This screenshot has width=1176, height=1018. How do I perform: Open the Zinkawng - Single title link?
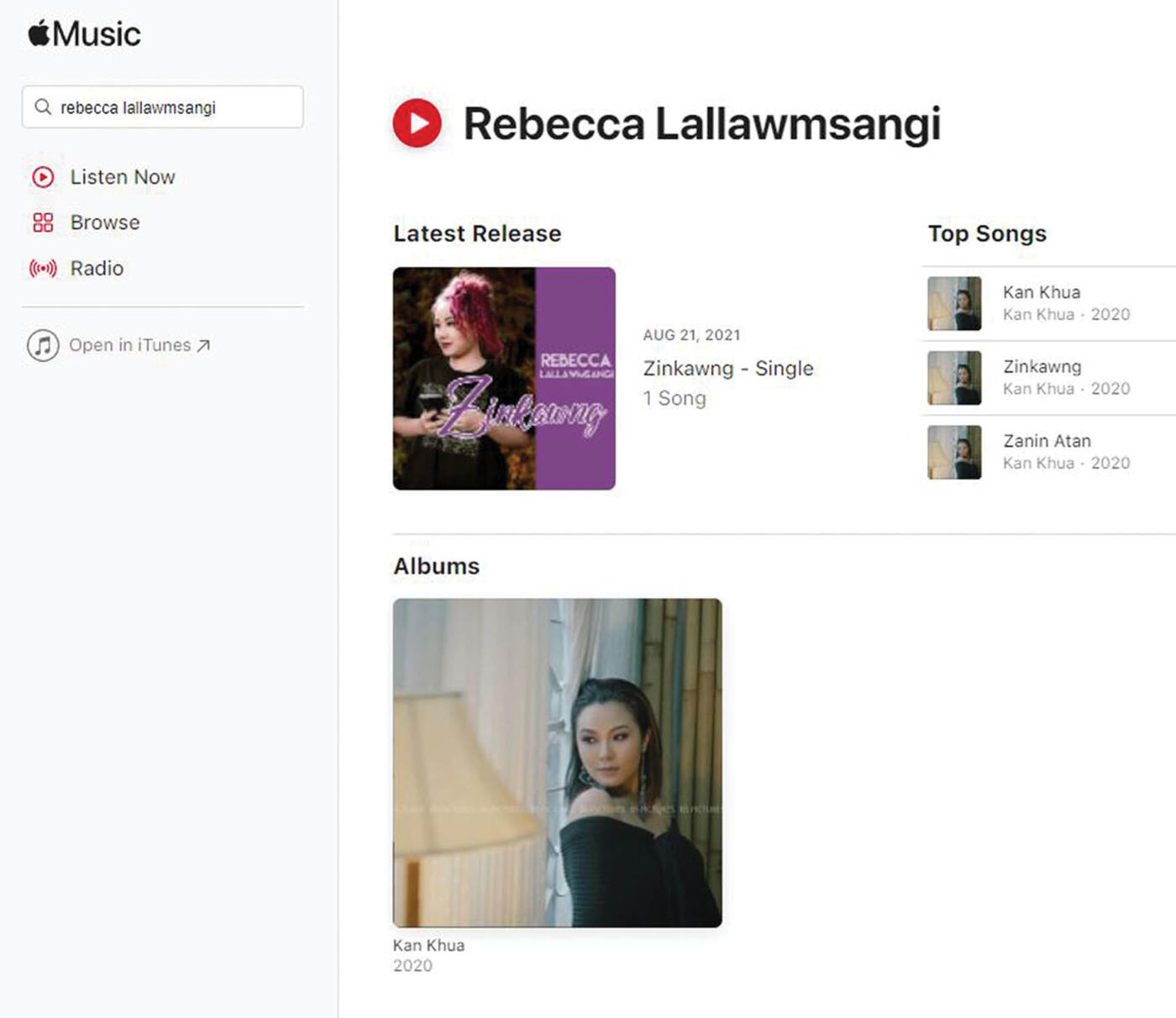pos(728,368)
